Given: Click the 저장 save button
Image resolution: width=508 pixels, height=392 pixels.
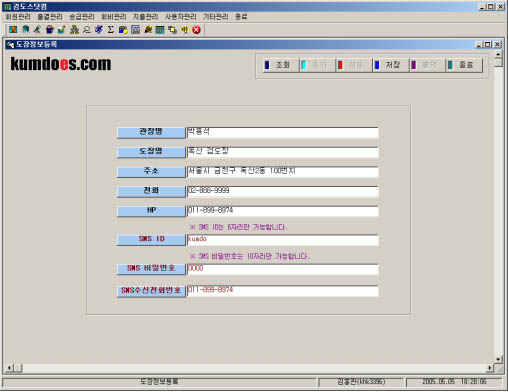Looking at the screenshot, I should [391, 65].
